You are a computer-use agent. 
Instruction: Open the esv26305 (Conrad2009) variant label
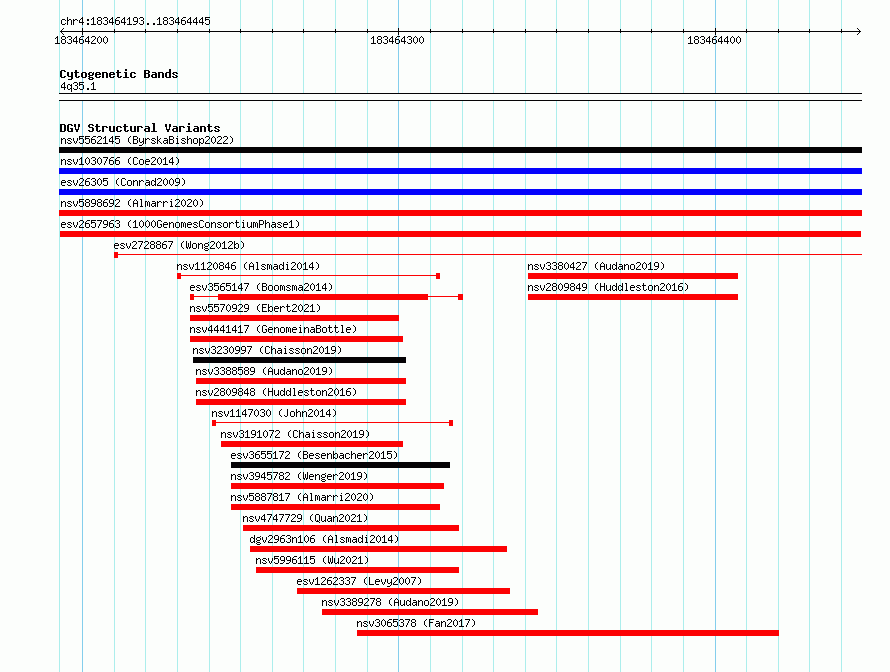click(x=123, y=182)
